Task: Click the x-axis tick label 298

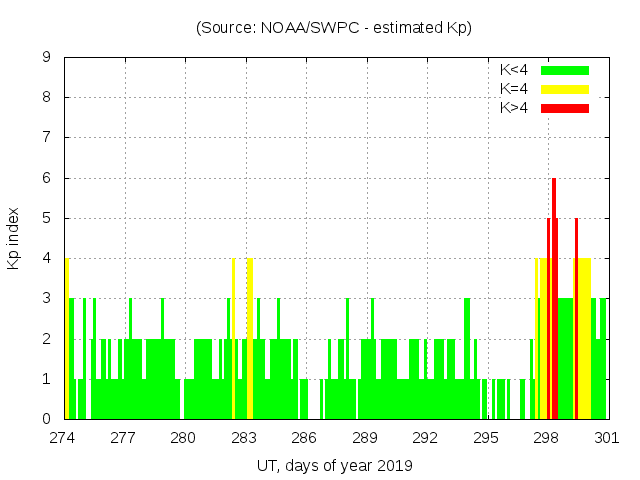Action: point(546,438)
